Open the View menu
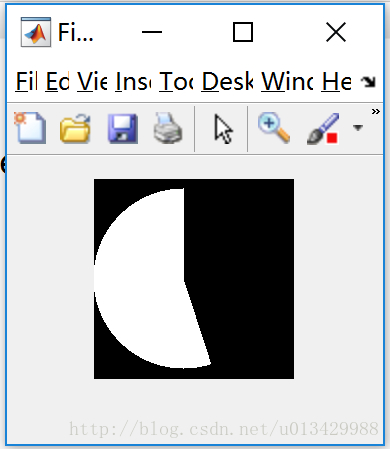 point(92,82)
